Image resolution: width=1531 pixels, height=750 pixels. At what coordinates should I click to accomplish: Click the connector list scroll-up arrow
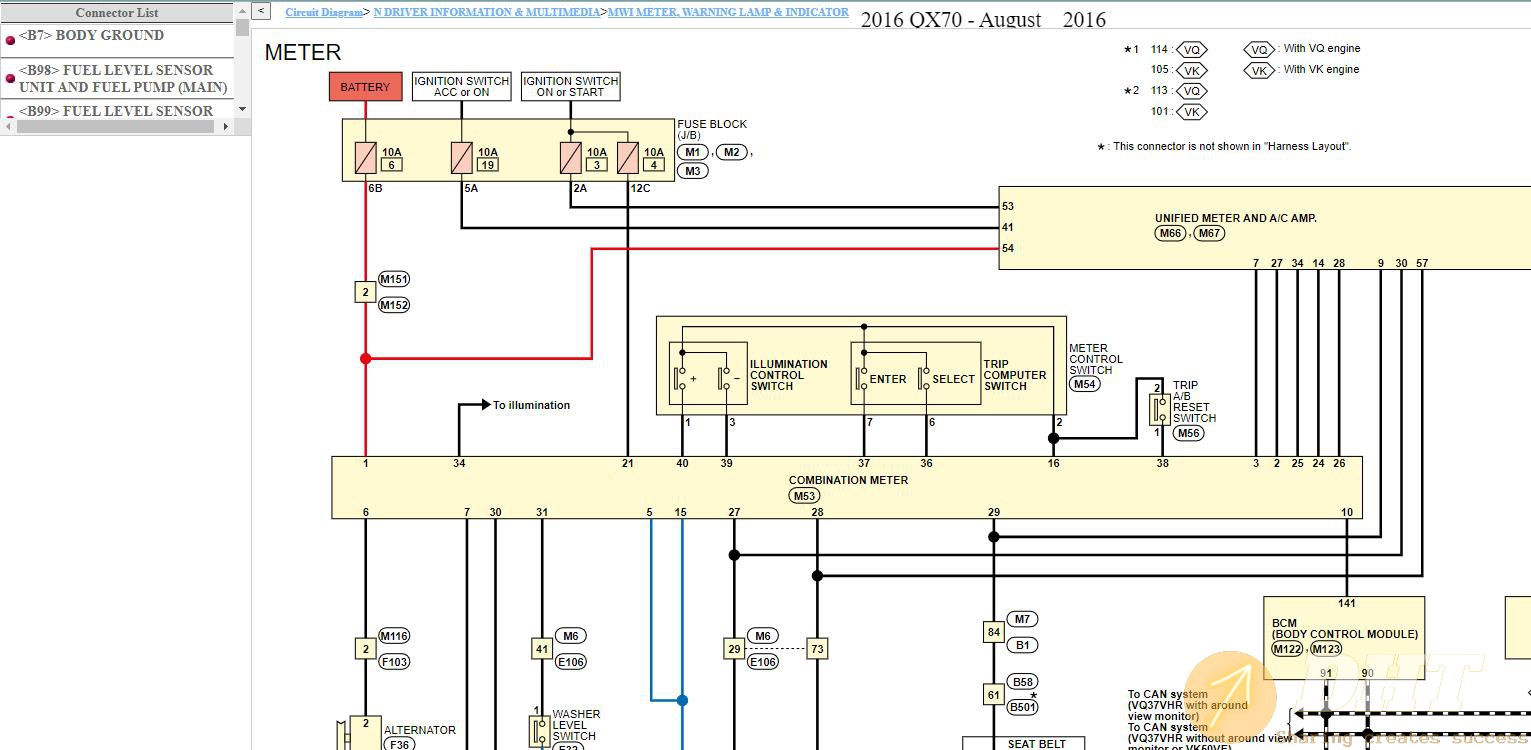coord(242,10)
